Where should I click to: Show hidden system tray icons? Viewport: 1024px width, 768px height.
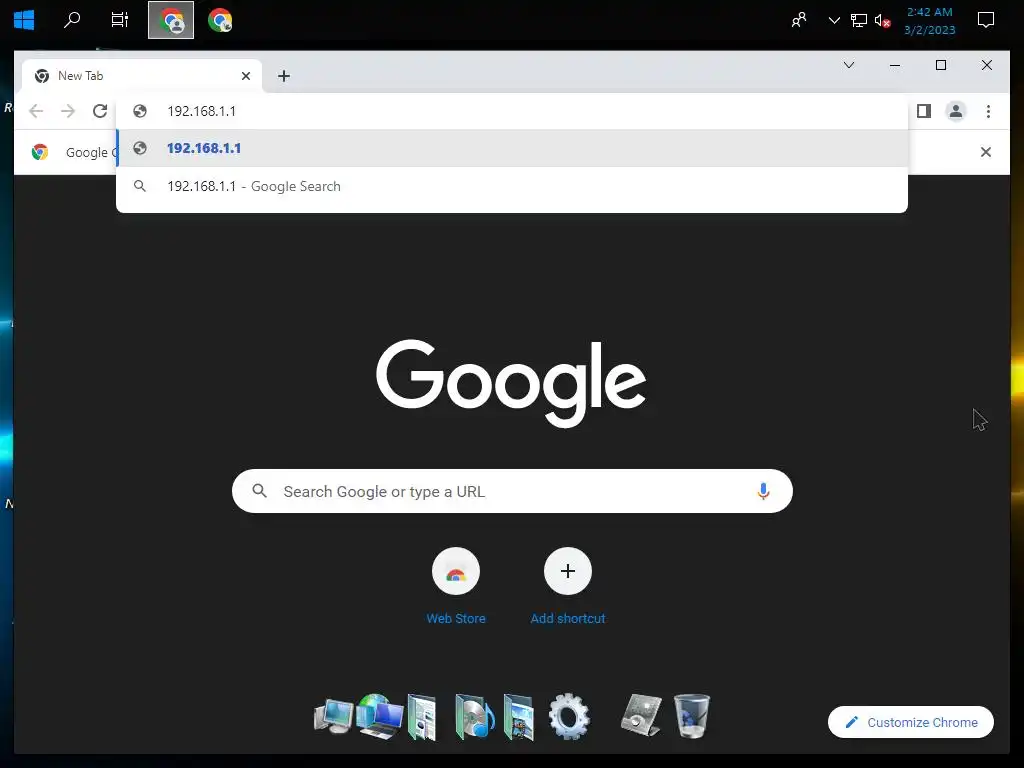pyautogui.click(x=834, y=20)
